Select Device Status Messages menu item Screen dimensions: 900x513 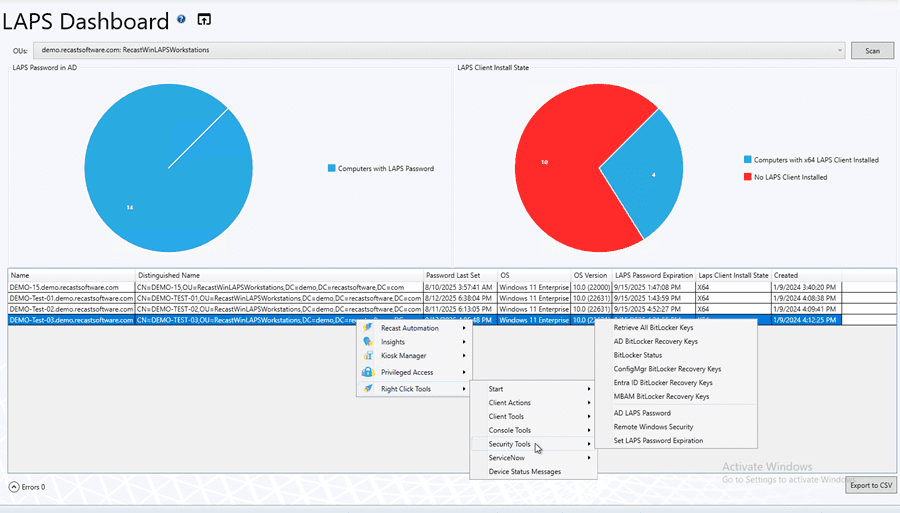(524, 472)
